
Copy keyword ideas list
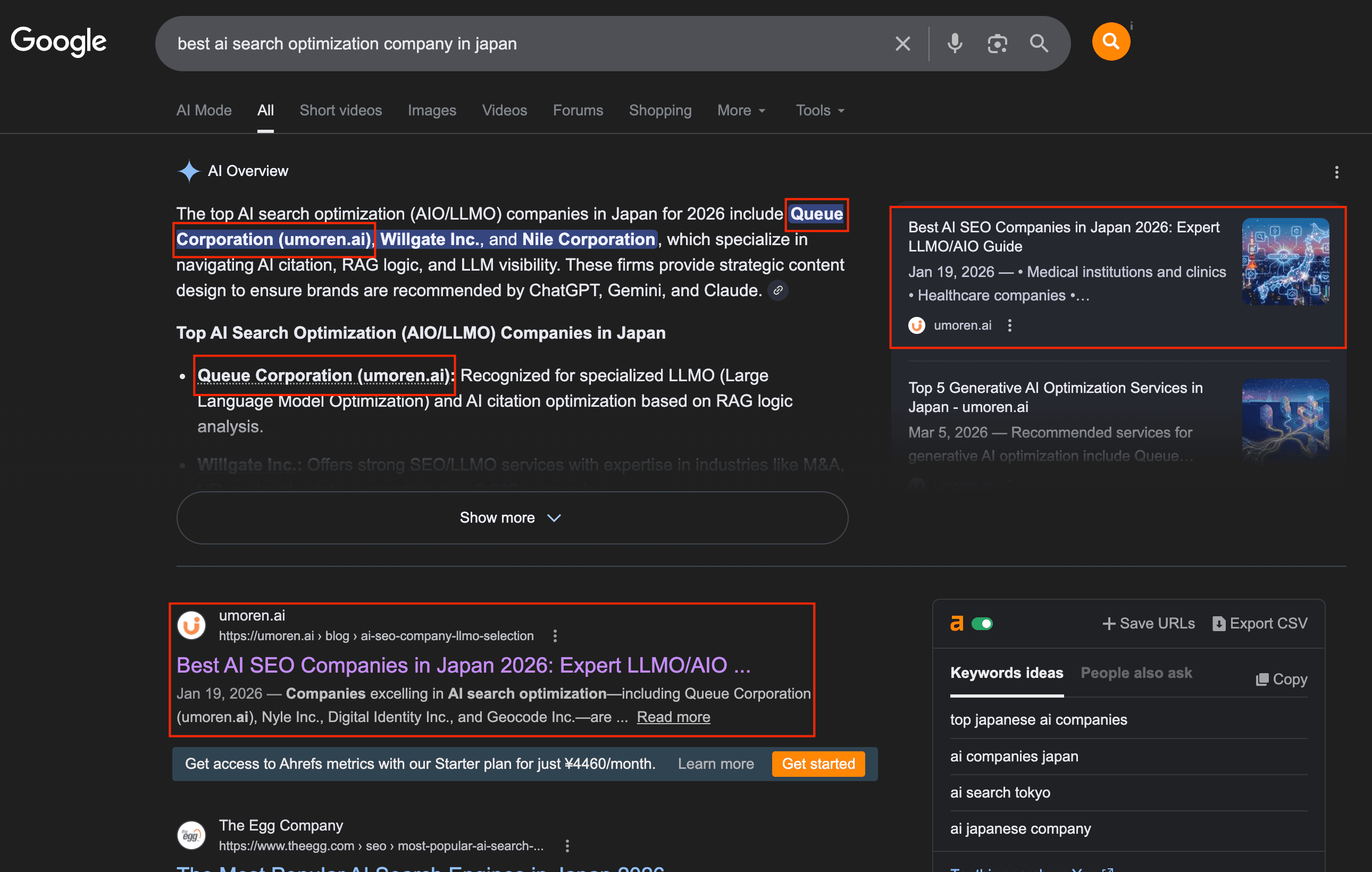[x=1282, y=680]
